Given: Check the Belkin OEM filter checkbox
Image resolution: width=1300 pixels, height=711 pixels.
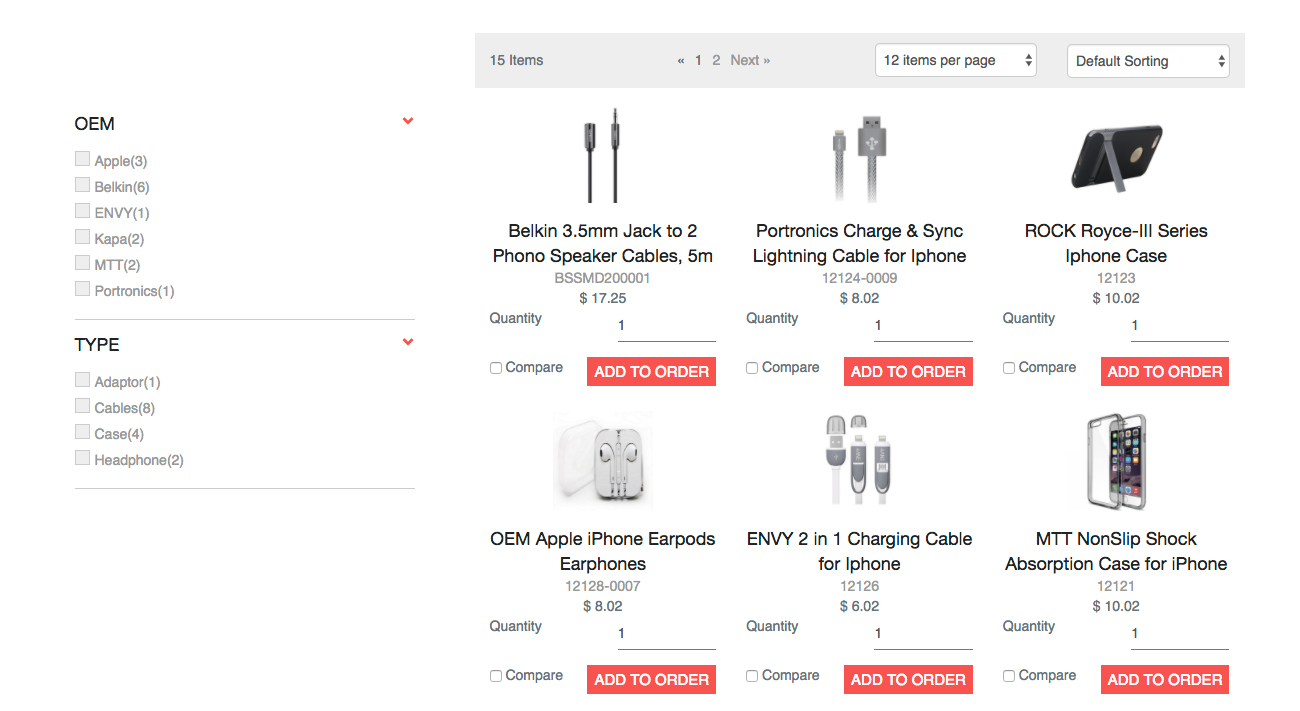Looking at the screenshot, I should 82,185.
